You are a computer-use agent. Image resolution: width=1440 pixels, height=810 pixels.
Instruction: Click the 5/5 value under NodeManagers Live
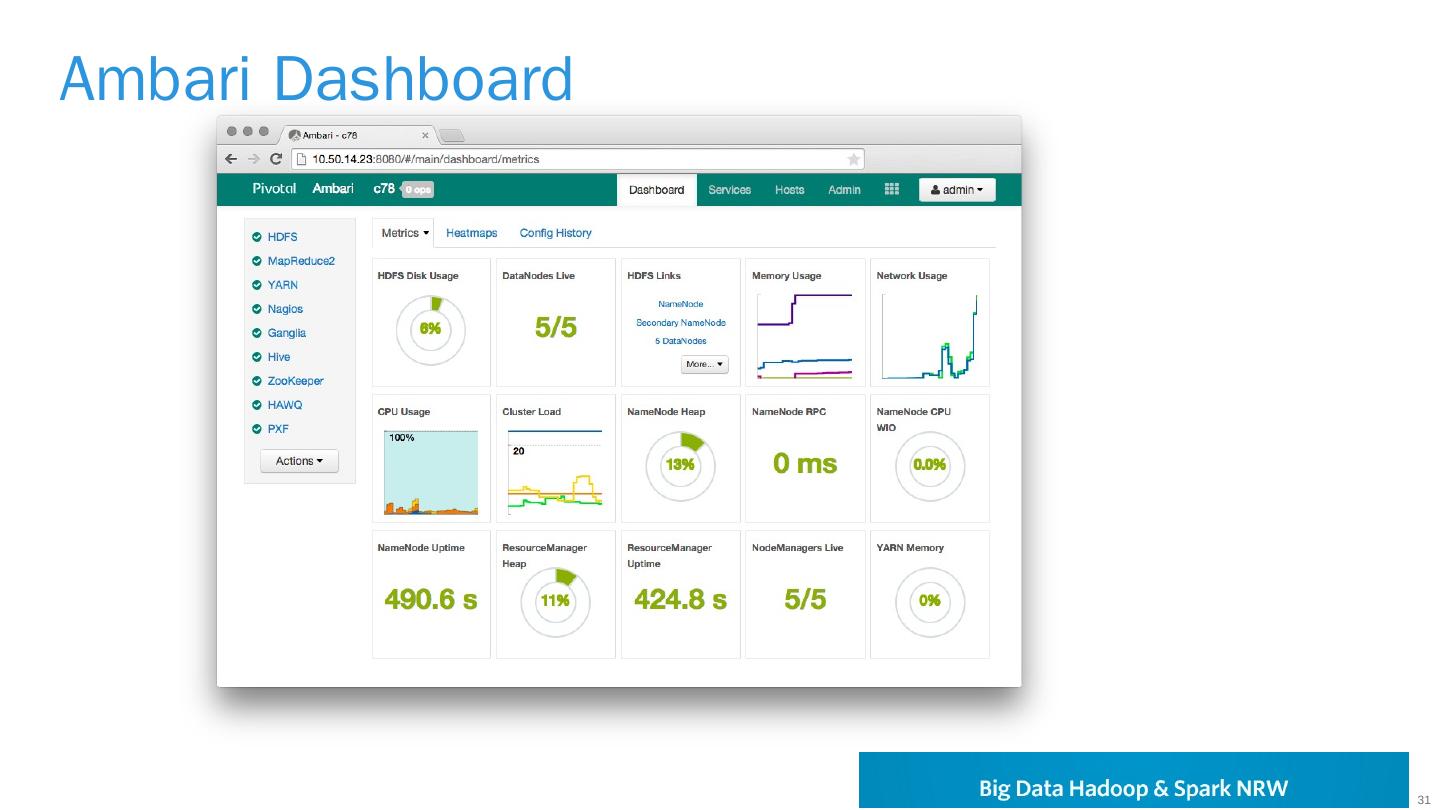click(805, 600)
